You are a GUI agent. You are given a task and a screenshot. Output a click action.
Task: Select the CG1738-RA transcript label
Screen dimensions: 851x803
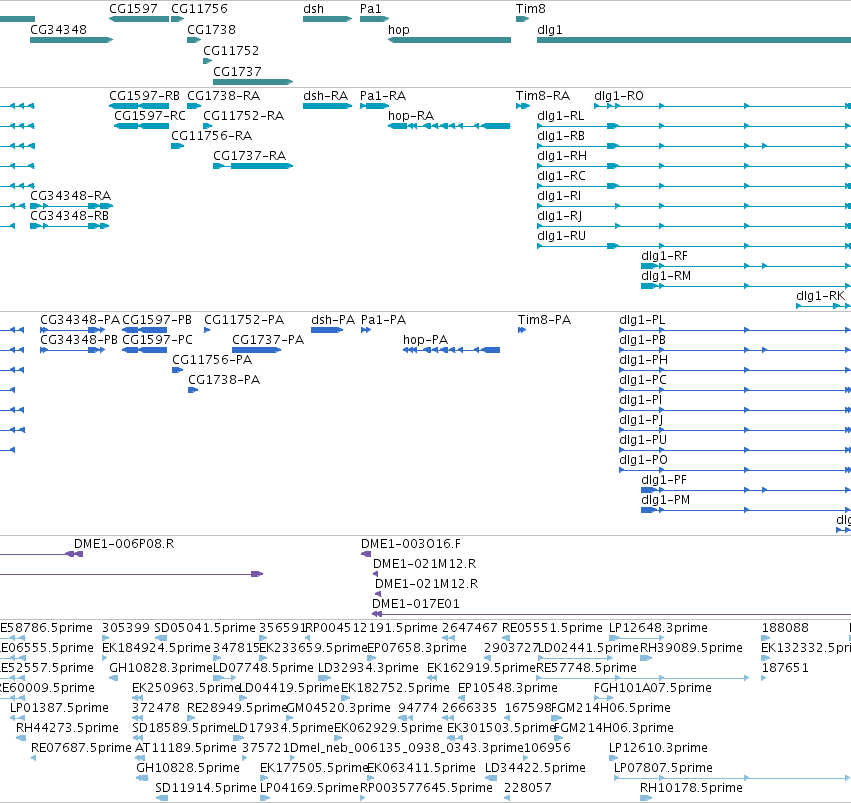[x=224, y=96]
